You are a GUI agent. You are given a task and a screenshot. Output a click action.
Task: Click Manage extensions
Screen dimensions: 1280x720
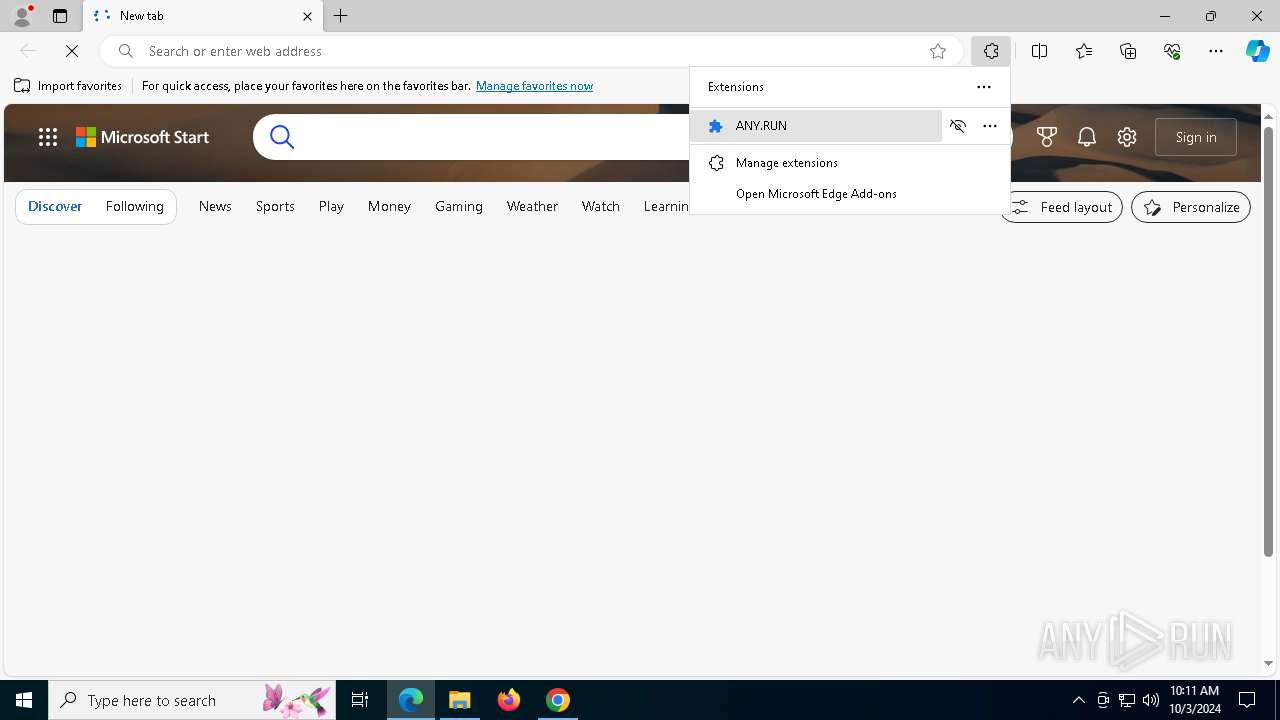coord(849,163)
